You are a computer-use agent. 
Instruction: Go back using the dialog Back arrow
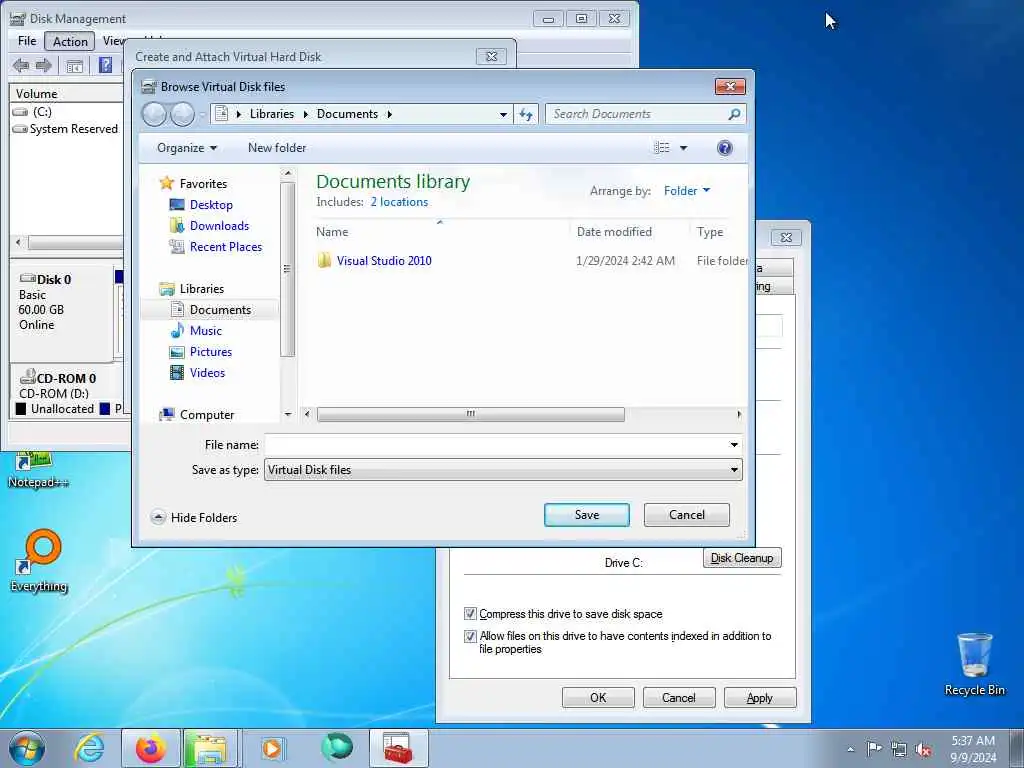pyautogui.click(x=154, y=114)
